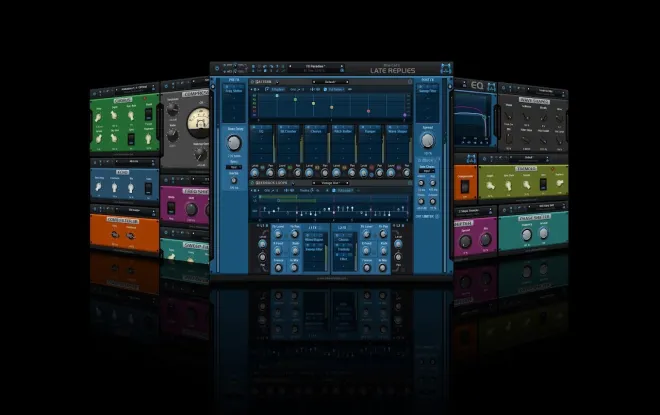This screenshot has width=660, height=415.
Task: Toggle the Out Limiter switch
Action: [437, 216]
